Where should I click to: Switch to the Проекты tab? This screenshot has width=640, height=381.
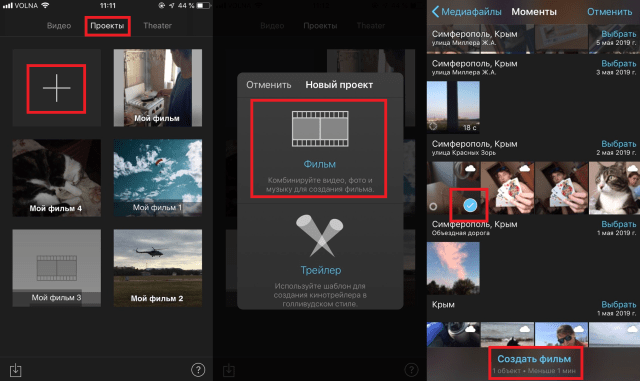pyautogui.click(x=107, y=26)
